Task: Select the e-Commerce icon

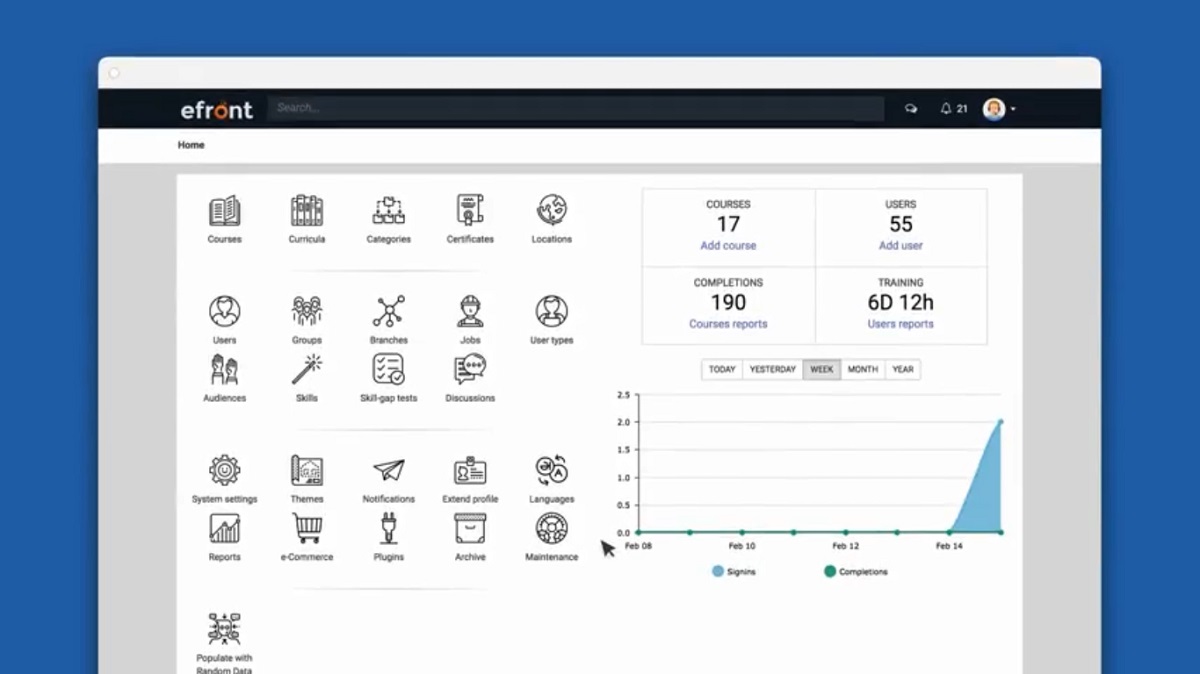Action: 306,528
